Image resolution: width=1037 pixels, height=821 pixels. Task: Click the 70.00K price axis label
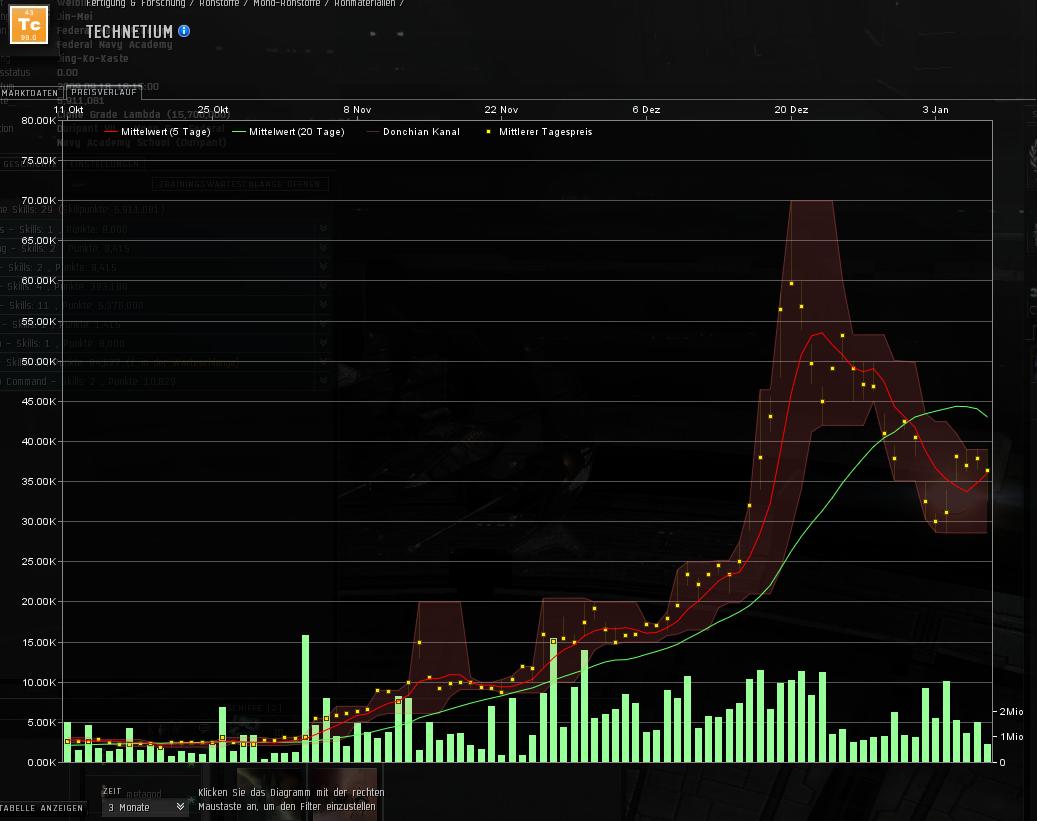[x=39, y=200]
